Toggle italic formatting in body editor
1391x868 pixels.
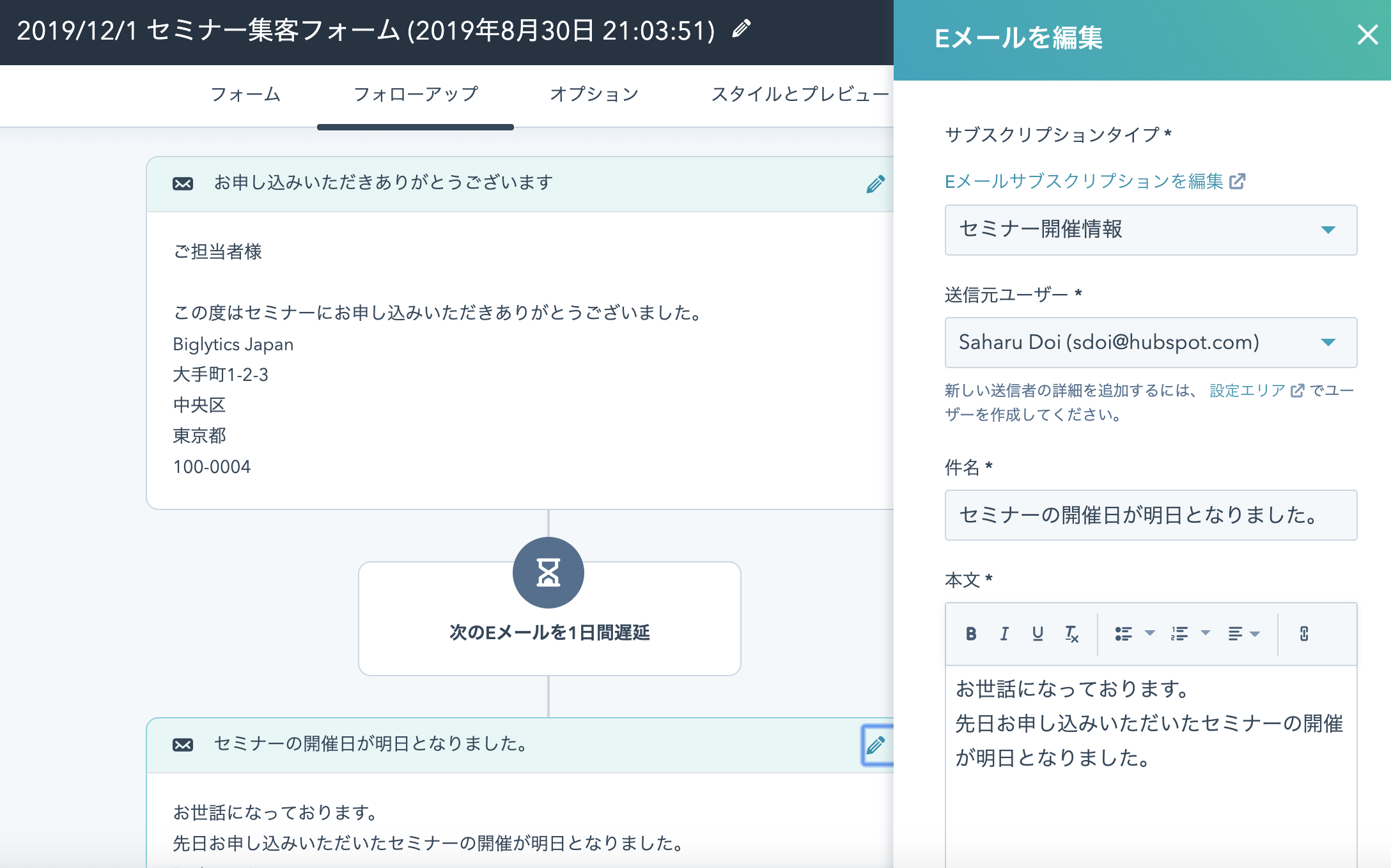click(x=1004, y=633)
